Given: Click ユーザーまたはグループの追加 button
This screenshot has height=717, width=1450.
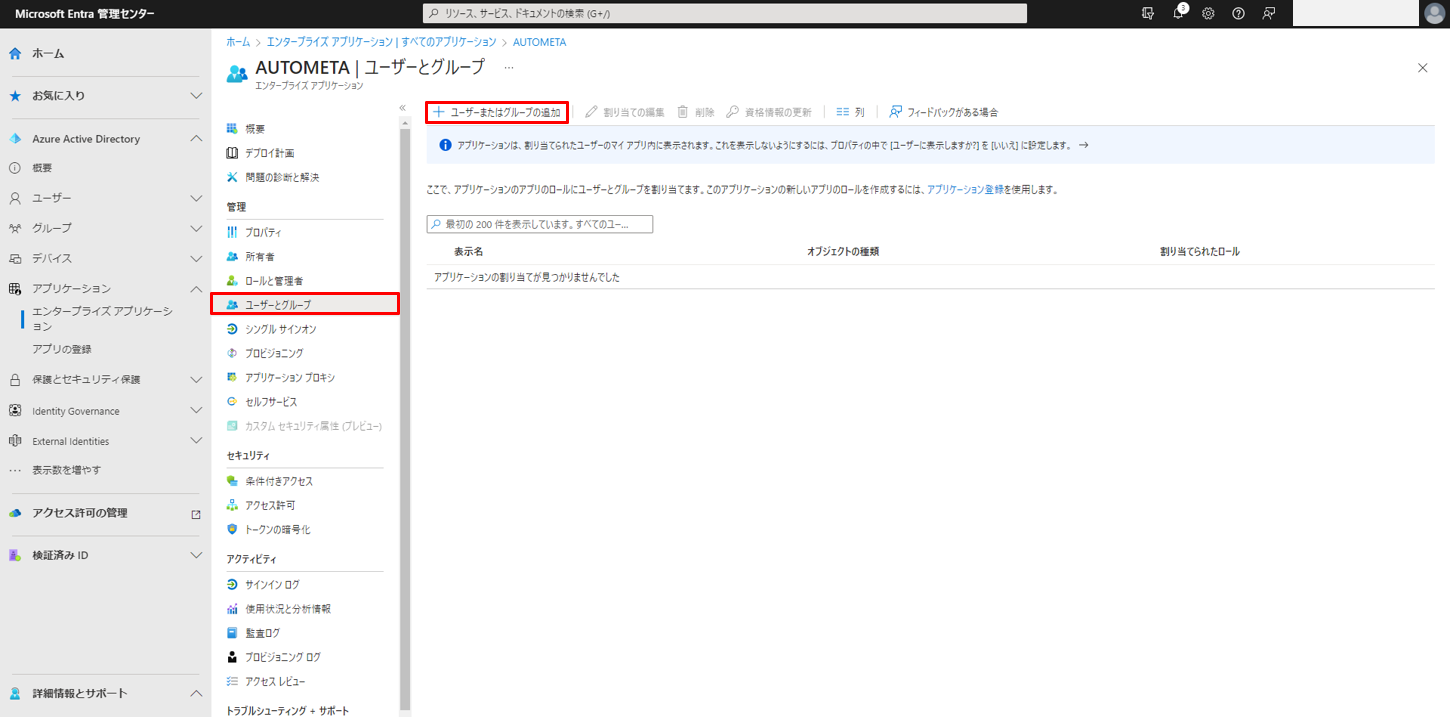Looking at the screenshot, I should tap(497, 112).
